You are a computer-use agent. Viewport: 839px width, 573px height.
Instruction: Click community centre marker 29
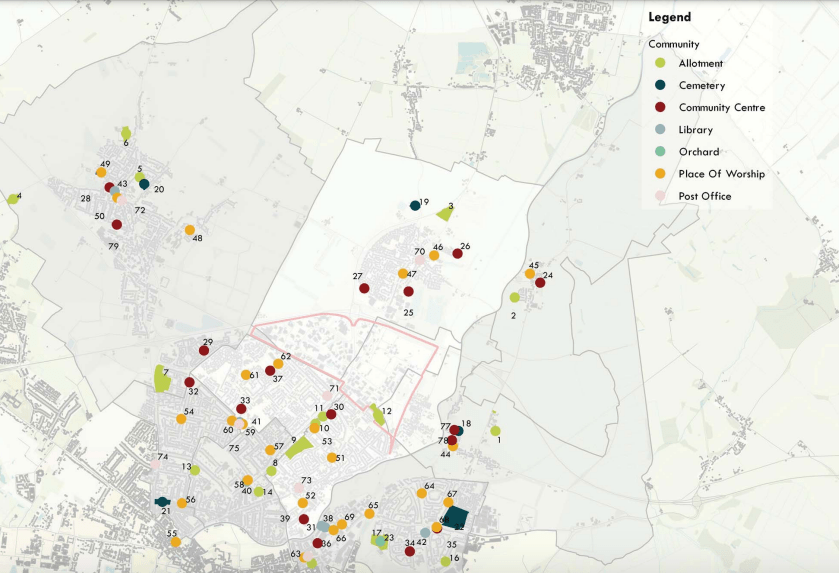(x=203, y=350)
